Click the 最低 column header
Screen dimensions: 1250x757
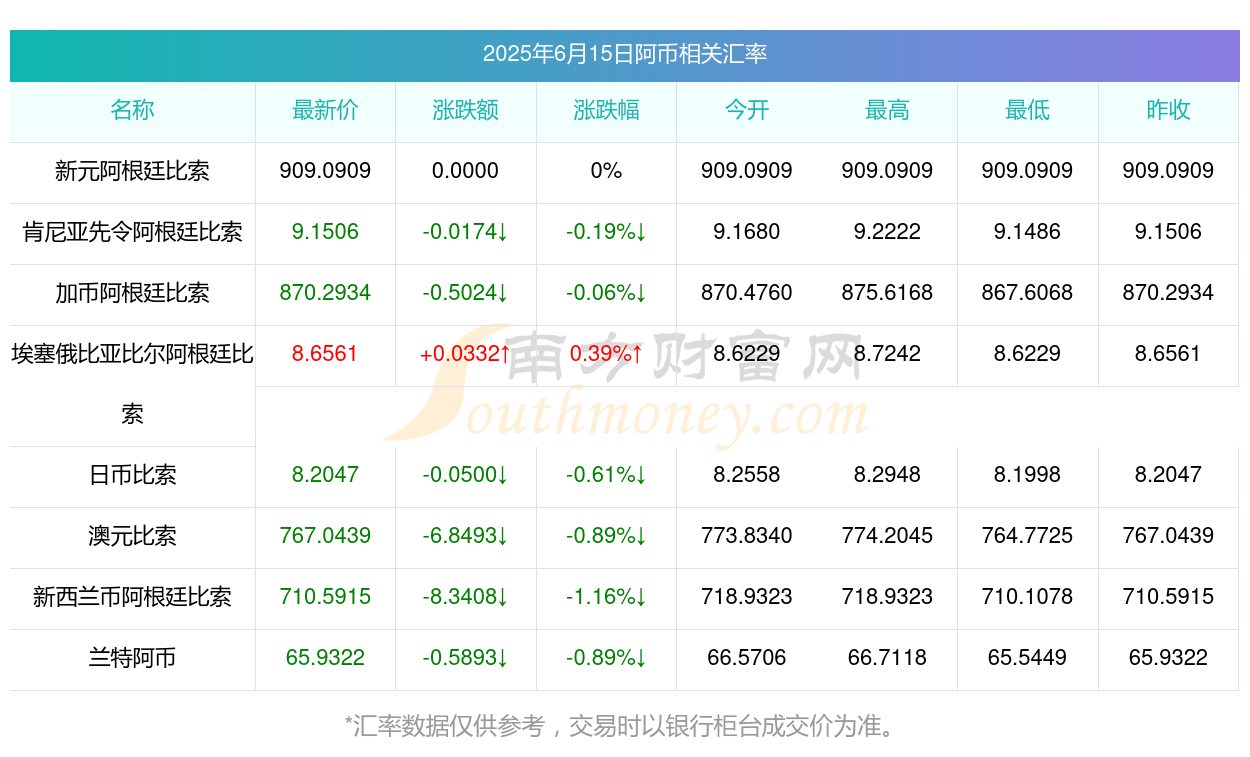1028,110
